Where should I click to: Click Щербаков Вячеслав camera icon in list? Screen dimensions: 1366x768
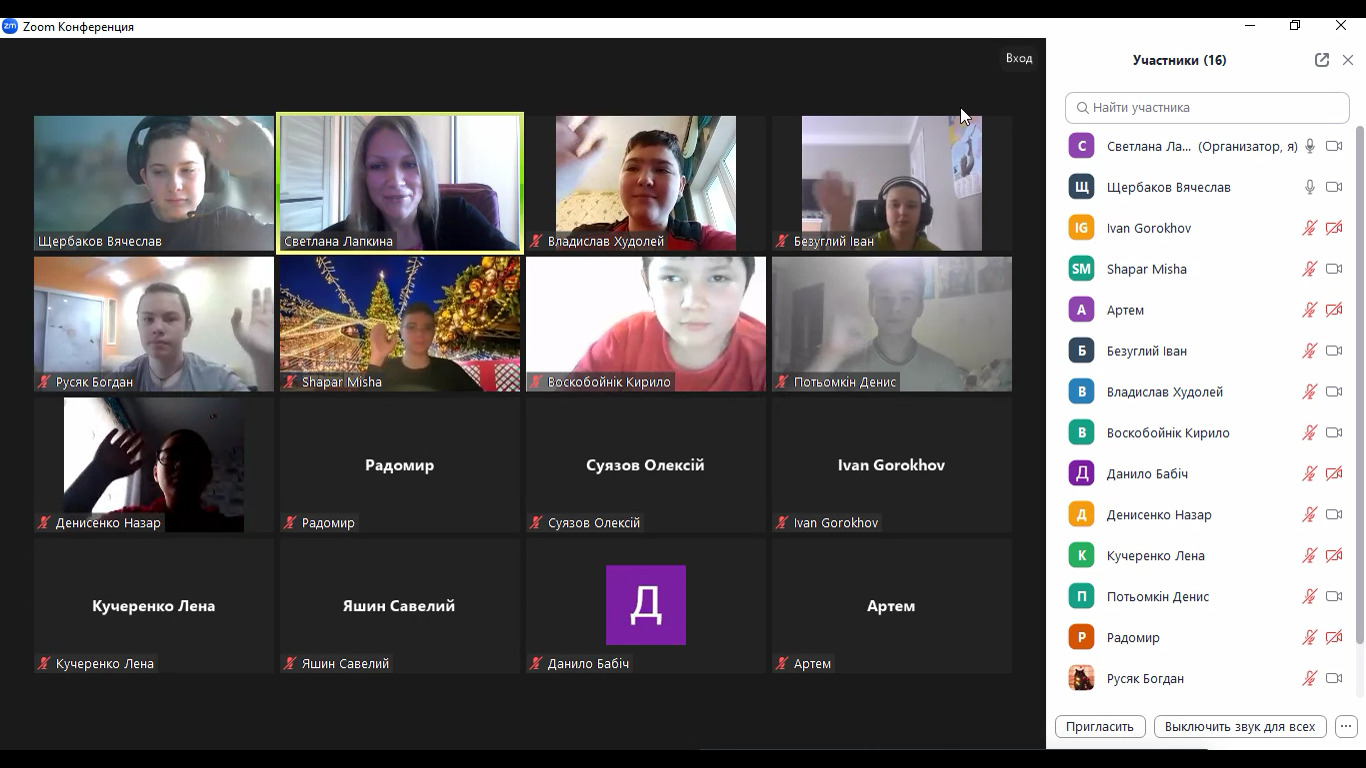pyautogui.click(x=1334, y=187)
